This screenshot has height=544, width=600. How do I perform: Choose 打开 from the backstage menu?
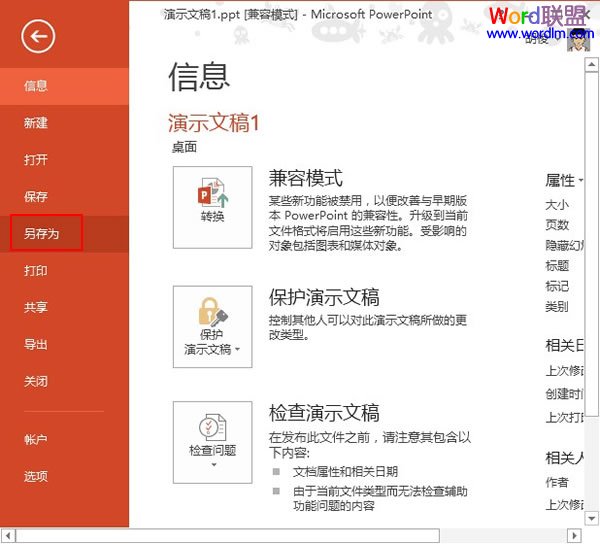(64, 160)
